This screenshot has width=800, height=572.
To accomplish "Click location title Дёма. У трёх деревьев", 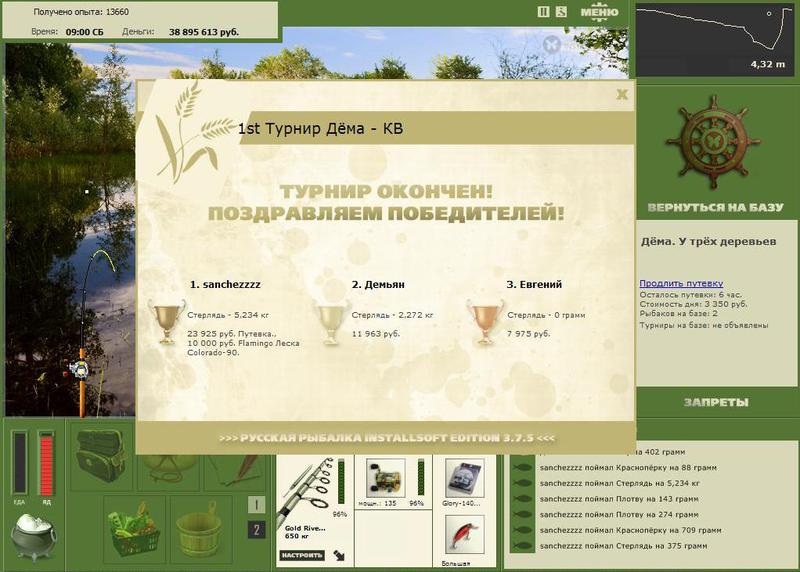I will click(x=709, y=242).
